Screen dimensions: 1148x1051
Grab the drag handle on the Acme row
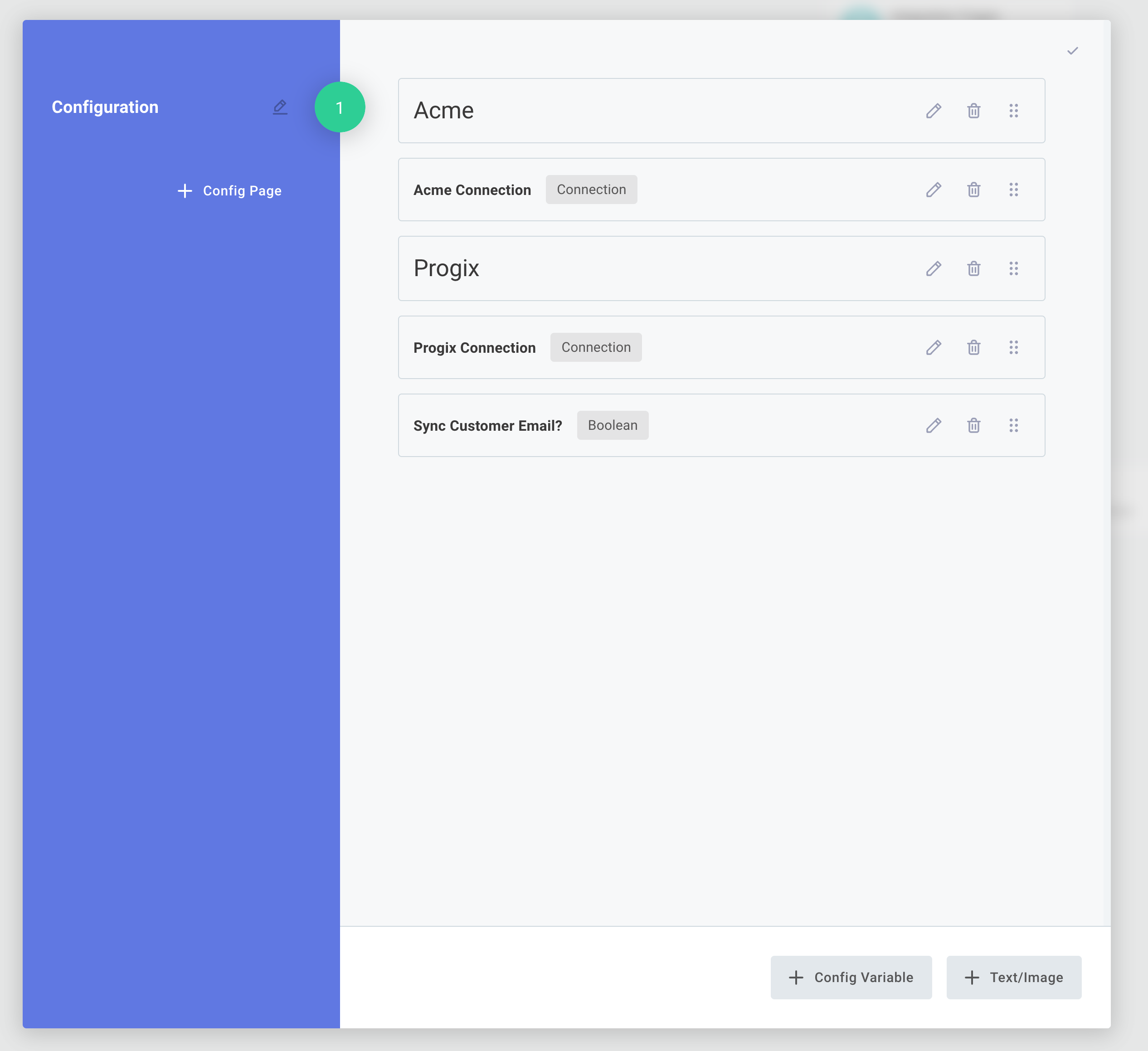tap(1014, 111)
